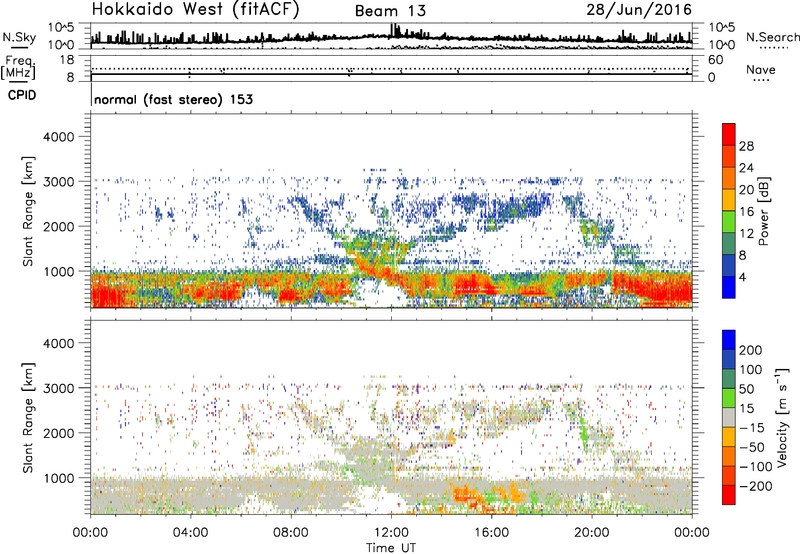The height and width of the screenshot is (554, 800).
Task: Click the solid line sample under N.Sky
Action: (19, 48)
